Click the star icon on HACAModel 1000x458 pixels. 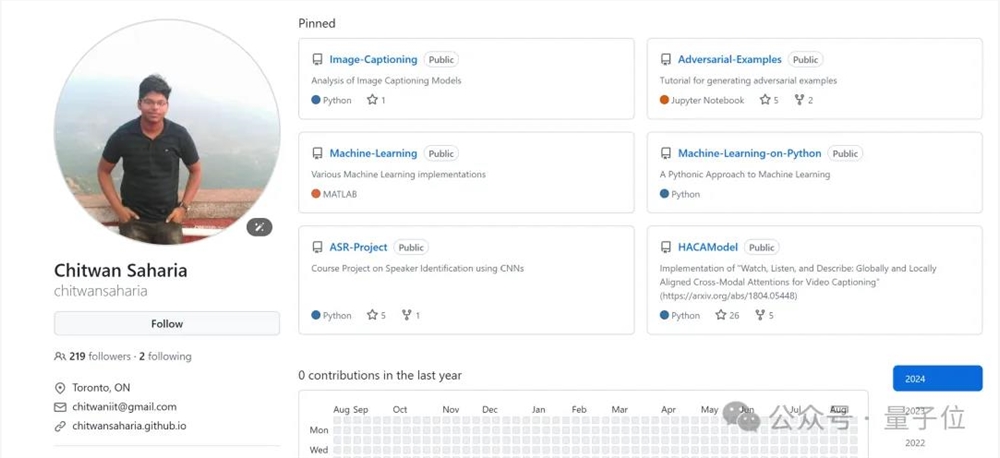tap(721, 315)
